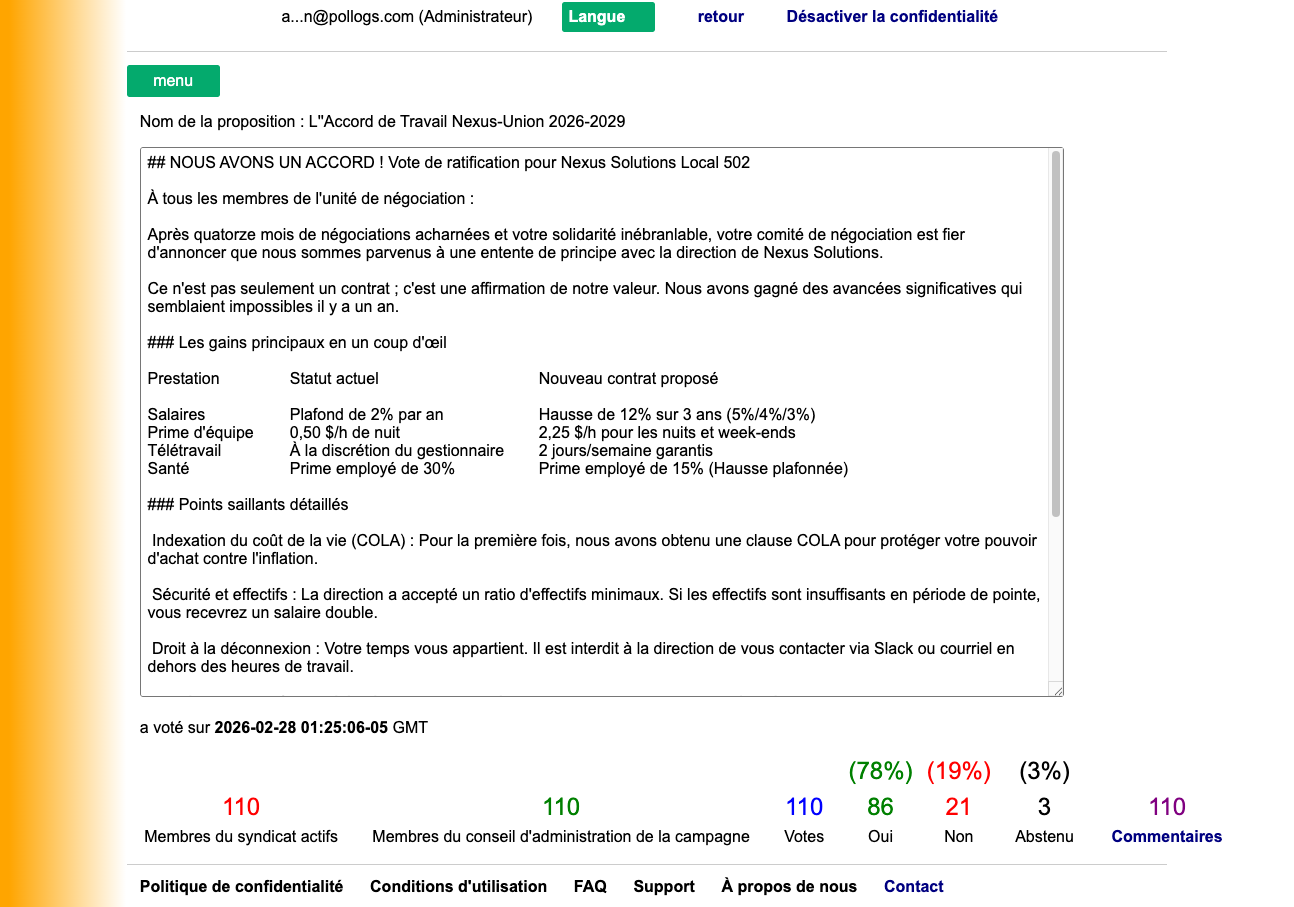Viewport: 1294px width, 907px height.
Task: Click Membres du conseil d'administration count
Action: 561,806
